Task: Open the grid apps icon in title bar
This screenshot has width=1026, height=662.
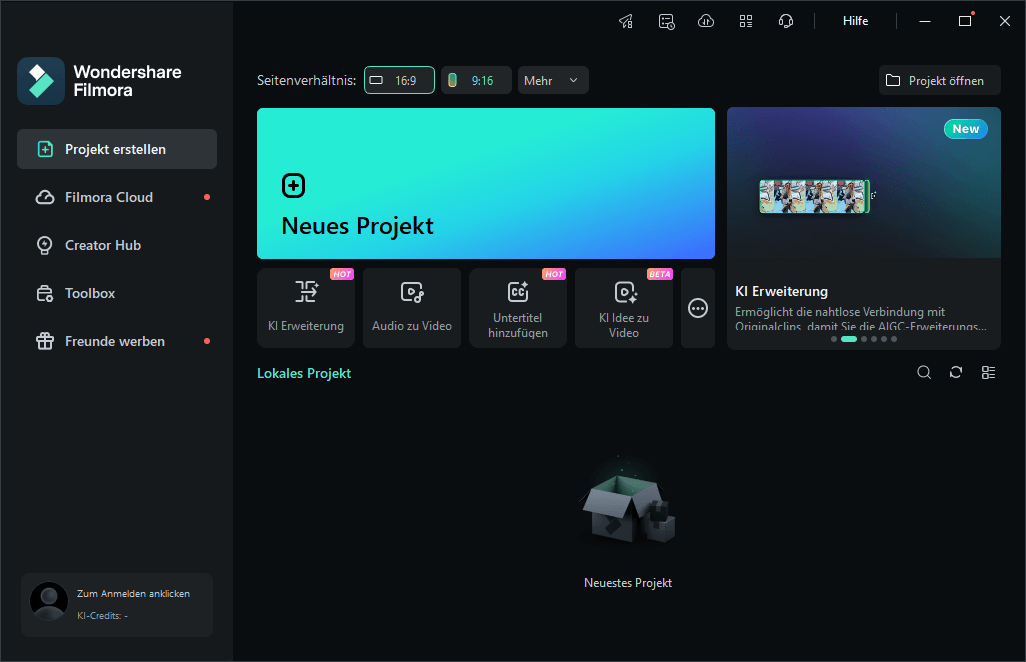Action: (746, 21)
